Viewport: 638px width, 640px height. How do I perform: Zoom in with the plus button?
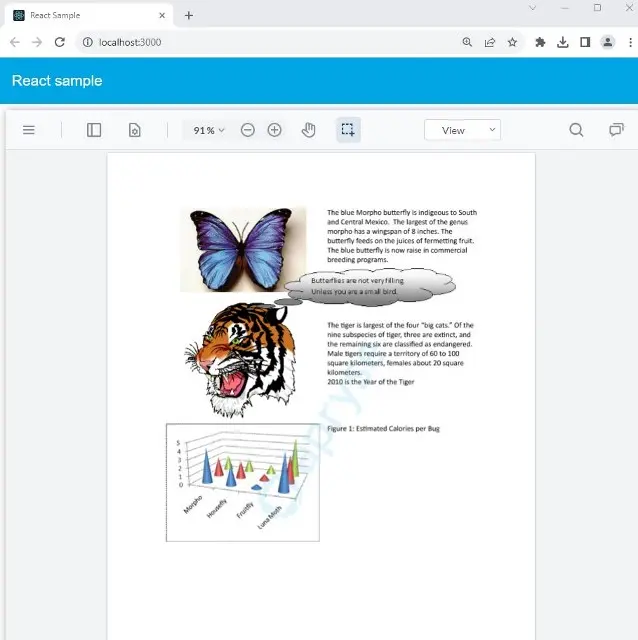click(x=274, y=130)
